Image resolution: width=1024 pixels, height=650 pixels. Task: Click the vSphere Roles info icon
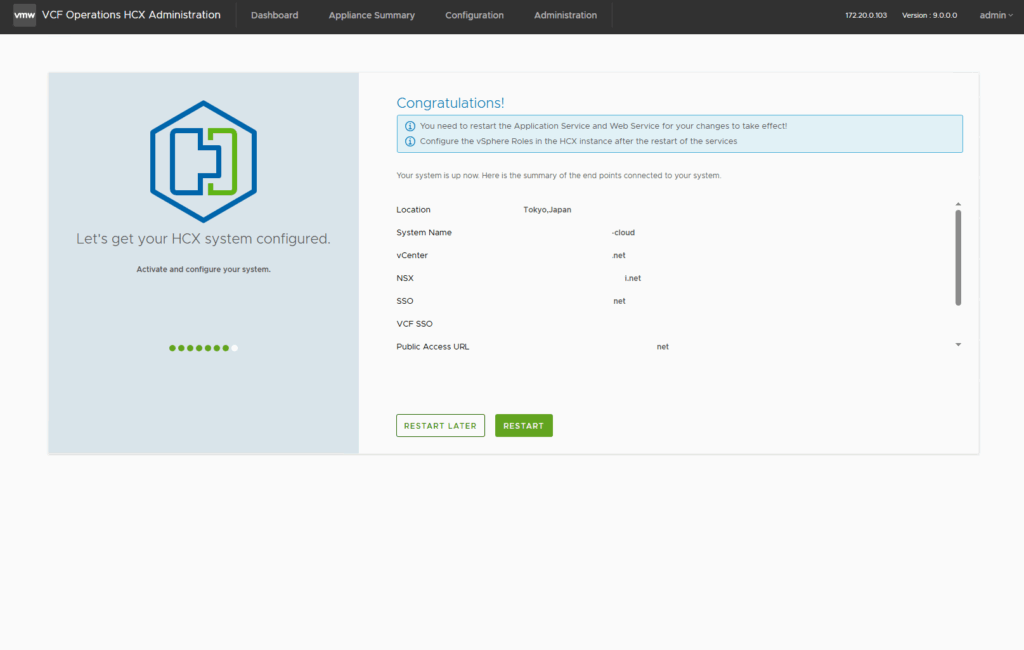410,142
